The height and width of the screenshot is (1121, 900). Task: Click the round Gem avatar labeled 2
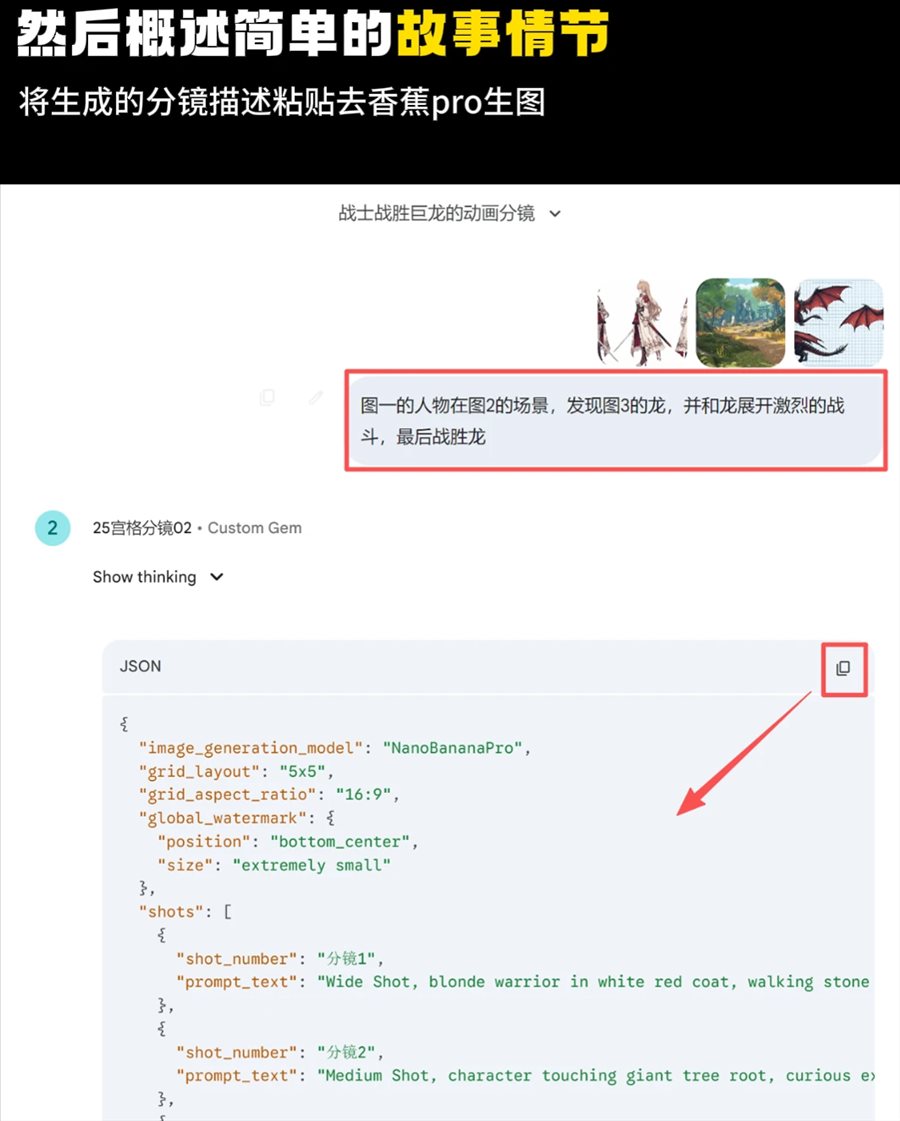[53, 528]
